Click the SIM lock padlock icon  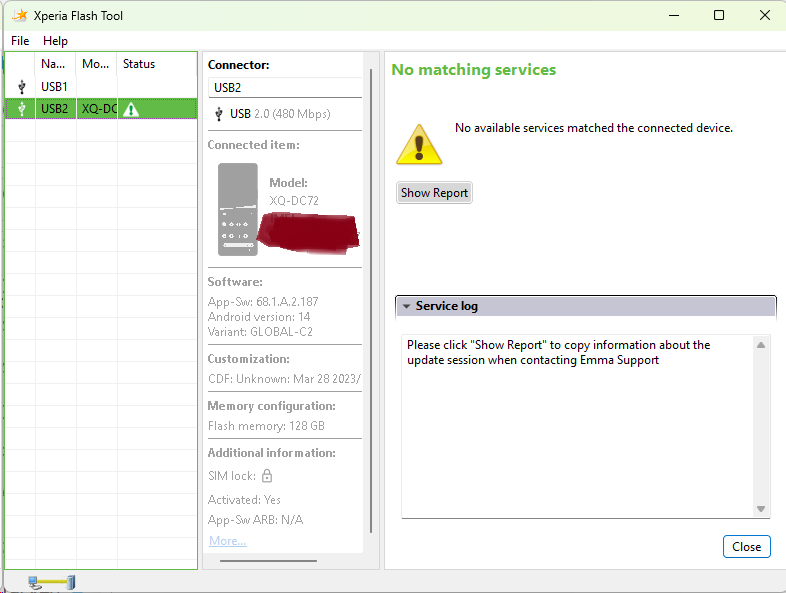click(x=267, y=475)
